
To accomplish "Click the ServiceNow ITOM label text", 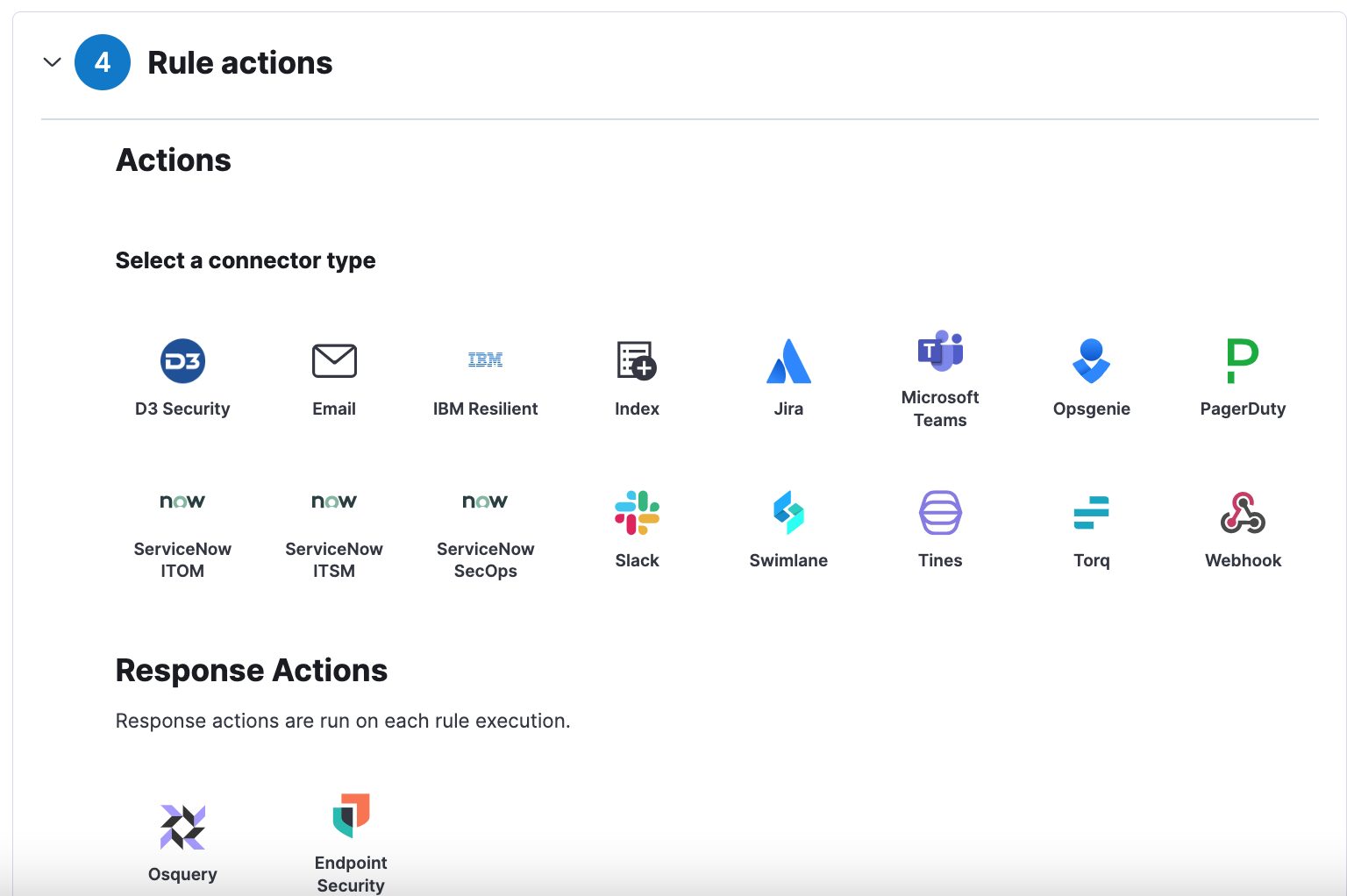I will (x=182, y=559).
